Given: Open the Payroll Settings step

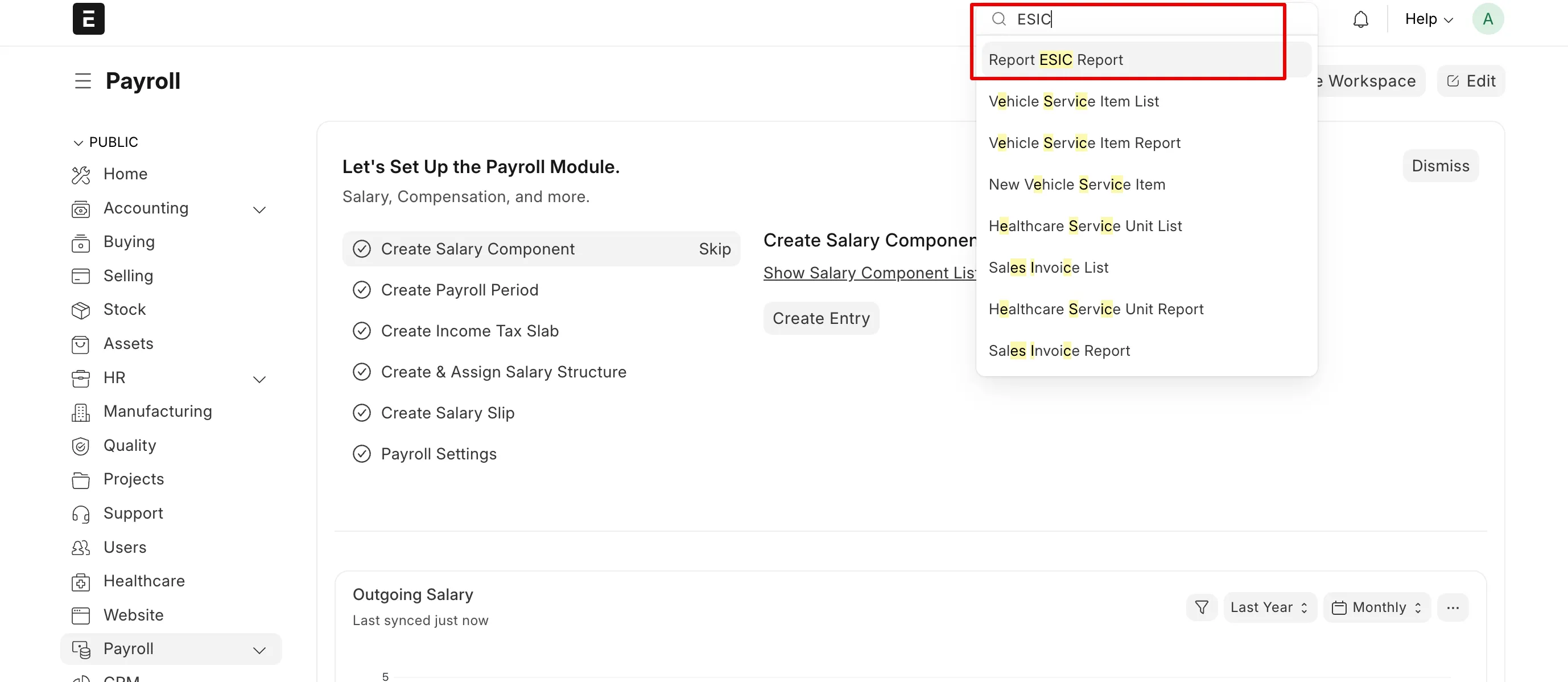Looking at the screenshot, I should pos(438,454).
